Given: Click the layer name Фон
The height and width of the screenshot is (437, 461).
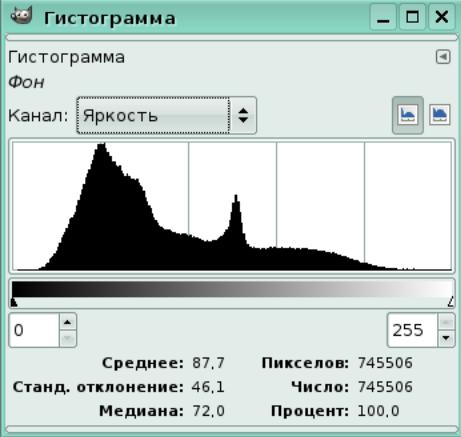Looking at the screenshot, I should click(x=26, y=82).
